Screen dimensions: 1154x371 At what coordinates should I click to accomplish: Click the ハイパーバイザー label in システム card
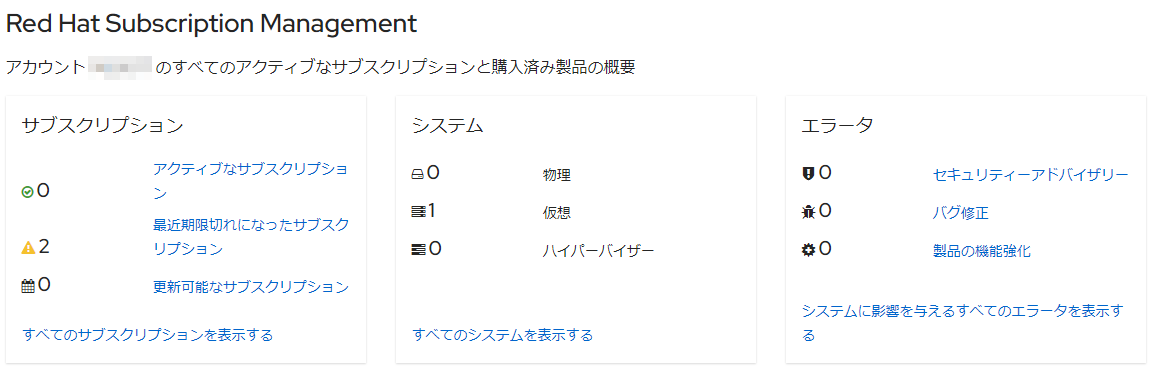pos(598,252)
